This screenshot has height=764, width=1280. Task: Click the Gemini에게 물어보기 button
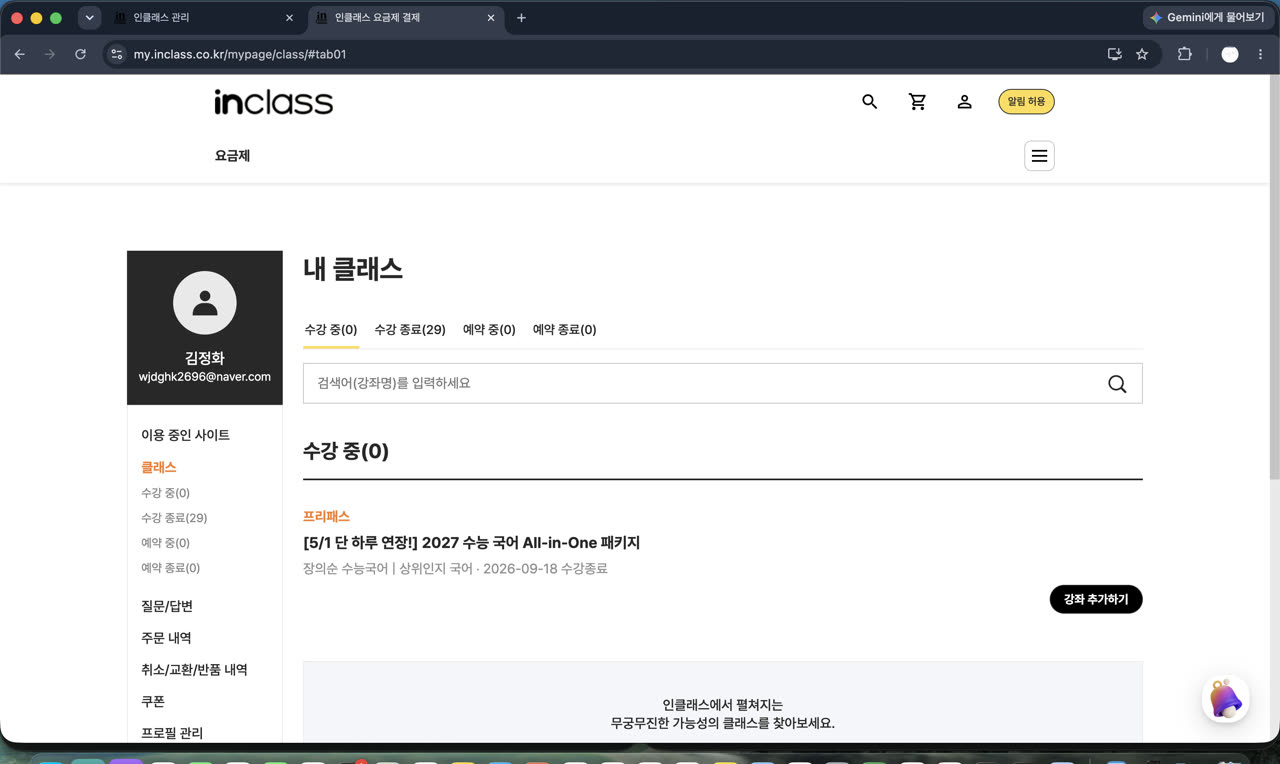click(x=1208, y=18)
